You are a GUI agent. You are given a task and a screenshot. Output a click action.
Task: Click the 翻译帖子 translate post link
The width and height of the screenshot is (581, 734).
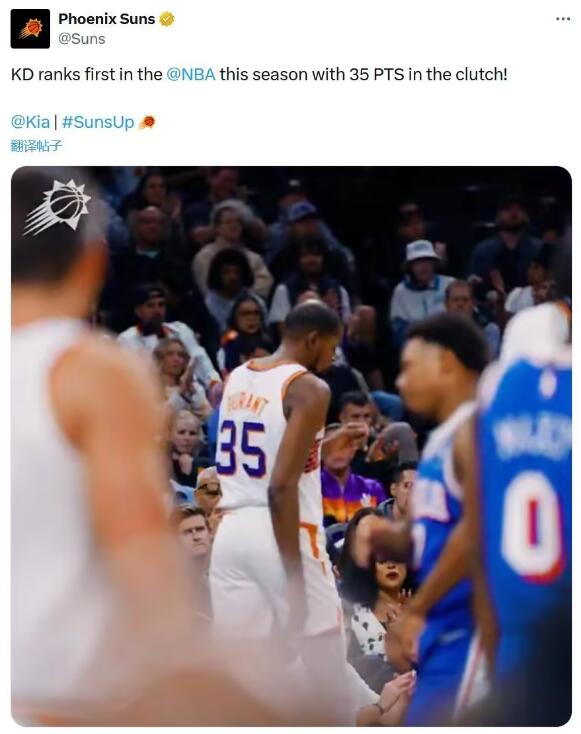pyautogui.click(x=36, y=146)
